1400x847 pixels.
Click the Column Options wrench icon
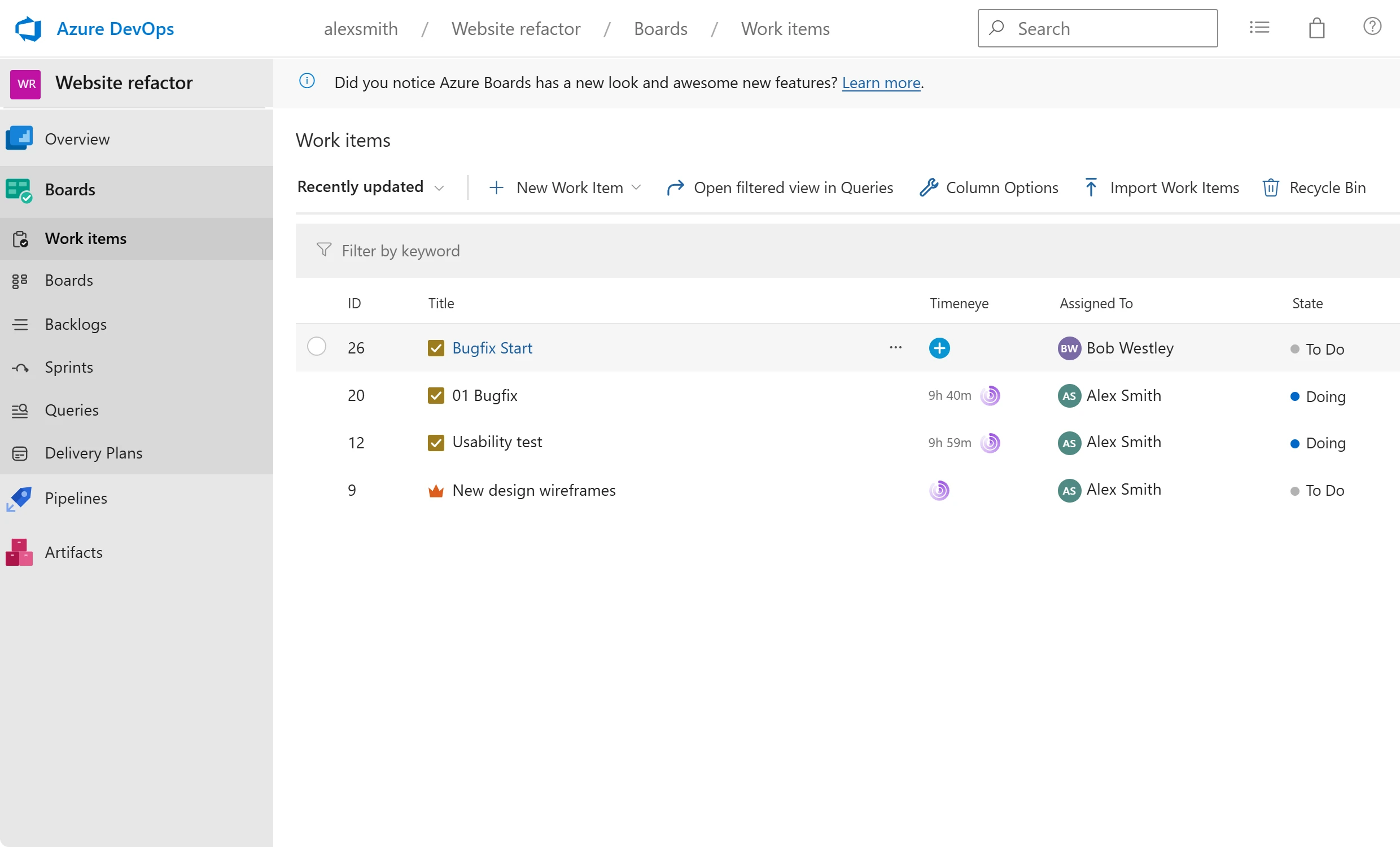coord(928,187)
